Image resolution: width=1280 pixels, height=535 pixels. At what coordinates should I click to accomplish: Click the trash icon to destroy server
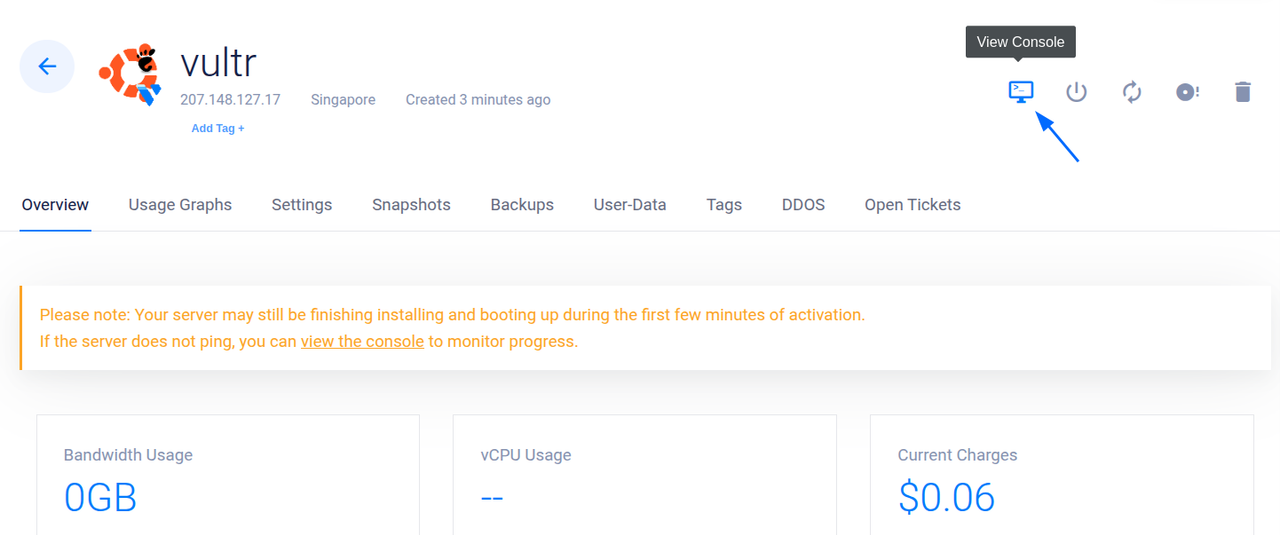(x=1242, y=92)
